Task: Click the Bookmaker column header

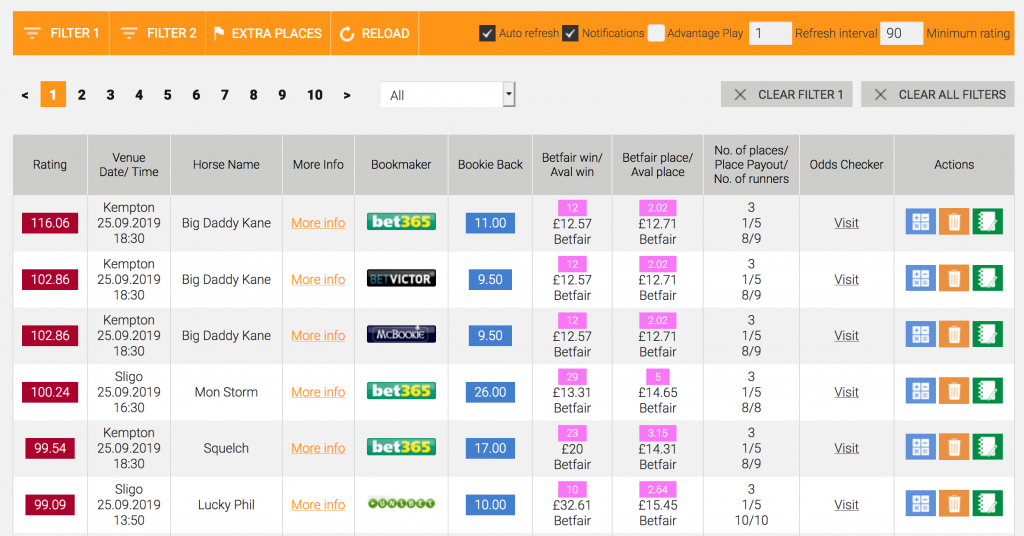Action: pos(401,165)
